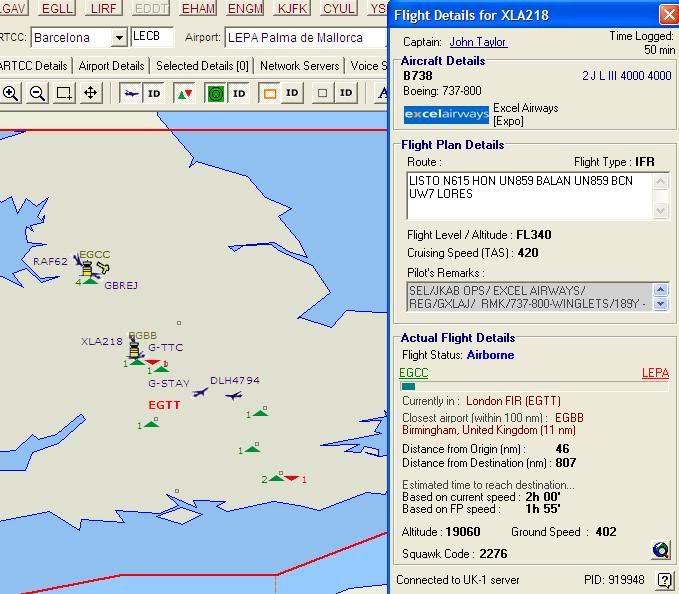Click the EHAM airport shortcut button
The width and height of the screenshot is (679, 594).
[x=197, y=8]
